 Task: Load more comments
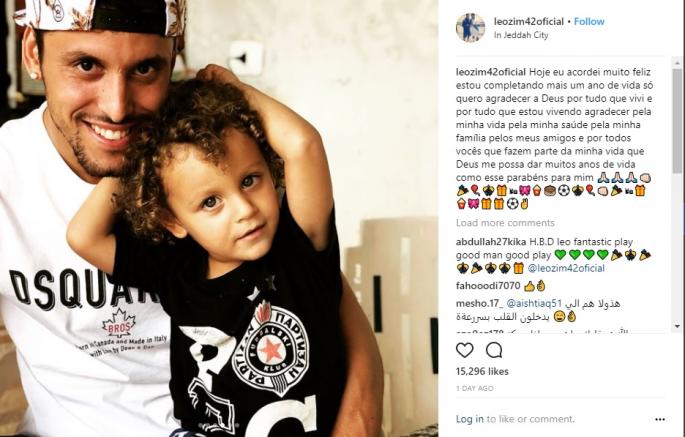505,223
